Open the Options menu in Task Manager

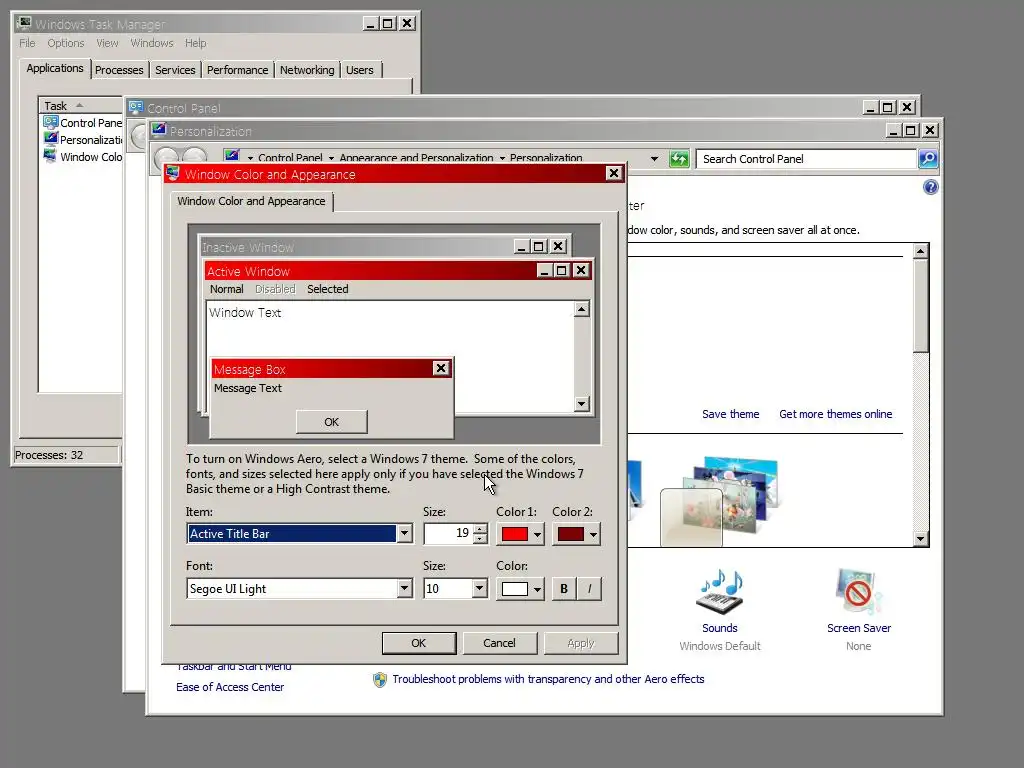point(65,43)
